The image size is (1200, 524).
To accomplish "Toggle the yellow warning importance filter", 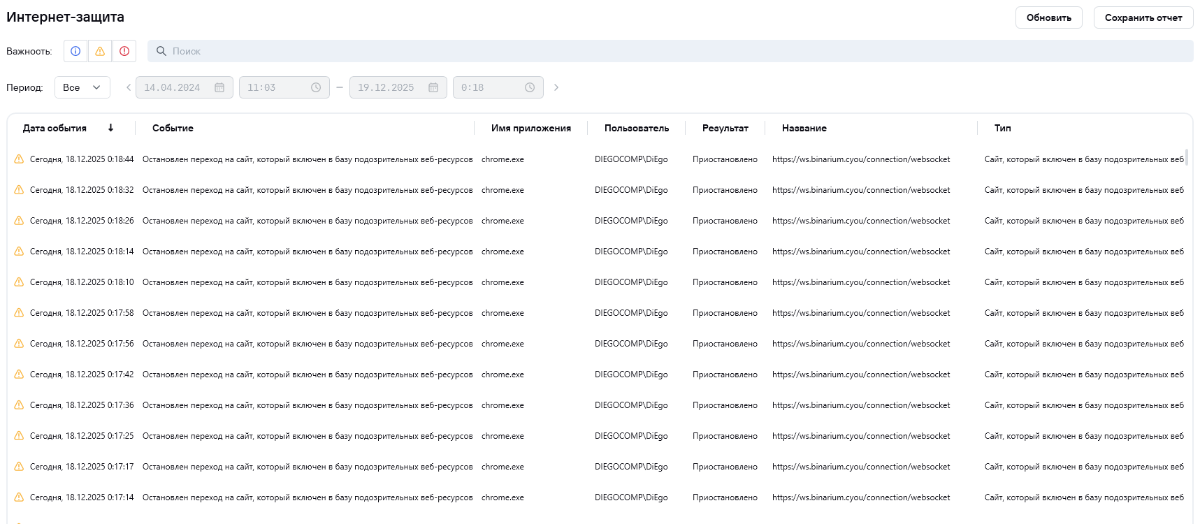I will coord(100,51).
